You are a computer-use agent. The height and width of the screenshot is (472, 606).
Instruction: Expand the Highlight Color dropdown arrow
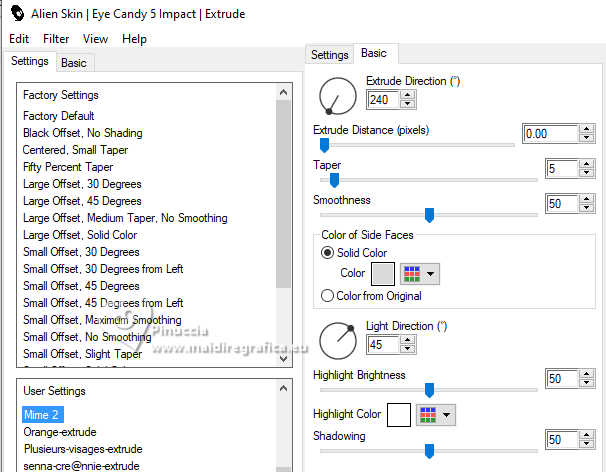pyautogui.click(x=448, y=414)
